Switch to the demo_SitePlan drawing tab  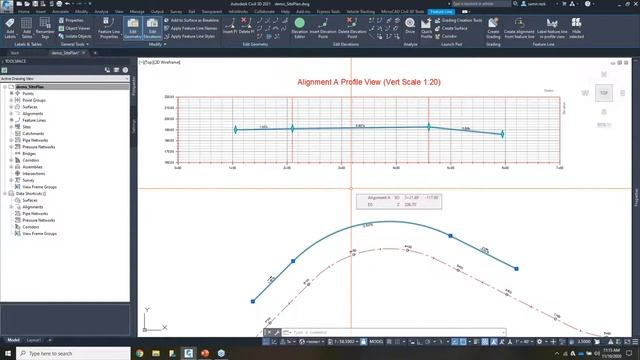pos(65,53)
